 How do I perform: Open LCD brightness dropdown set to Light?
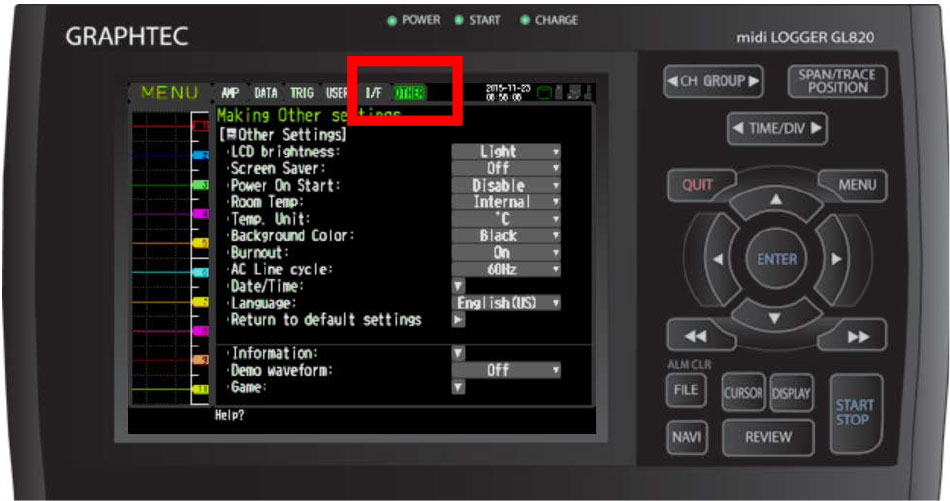click(x=506, y=151)
